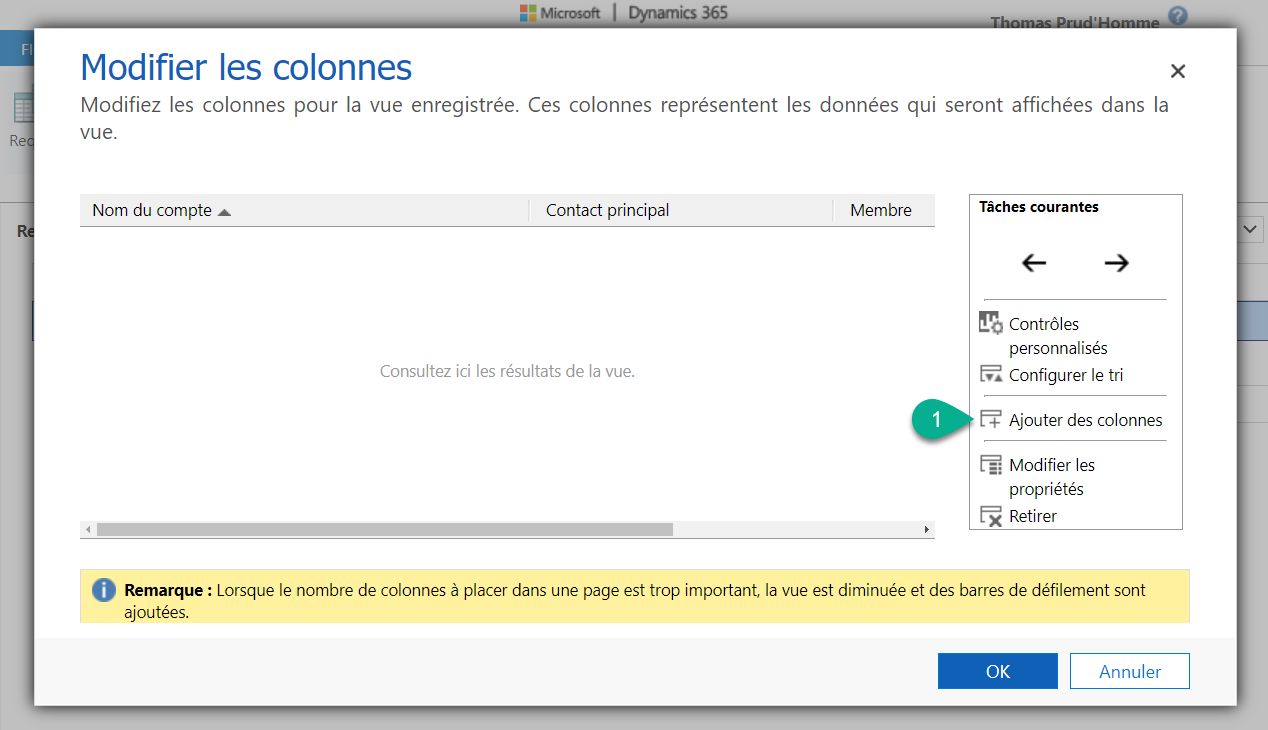Open "Contrôles personnalisés" settings
1268x730 pixels.
pyautogui.click(x=1050, y=335)
